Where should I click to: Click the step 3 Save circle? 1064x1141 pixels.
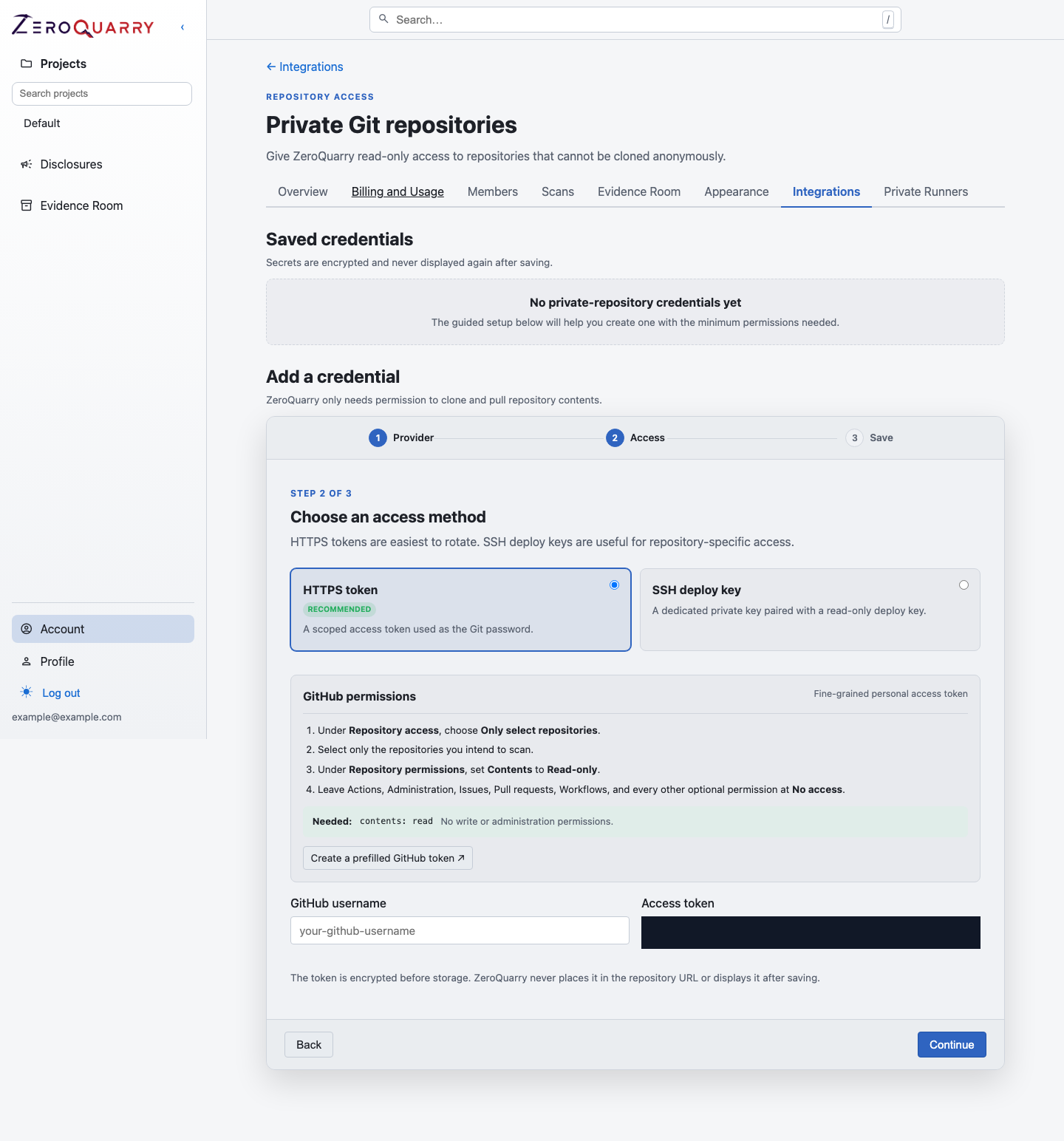[854, 438]
